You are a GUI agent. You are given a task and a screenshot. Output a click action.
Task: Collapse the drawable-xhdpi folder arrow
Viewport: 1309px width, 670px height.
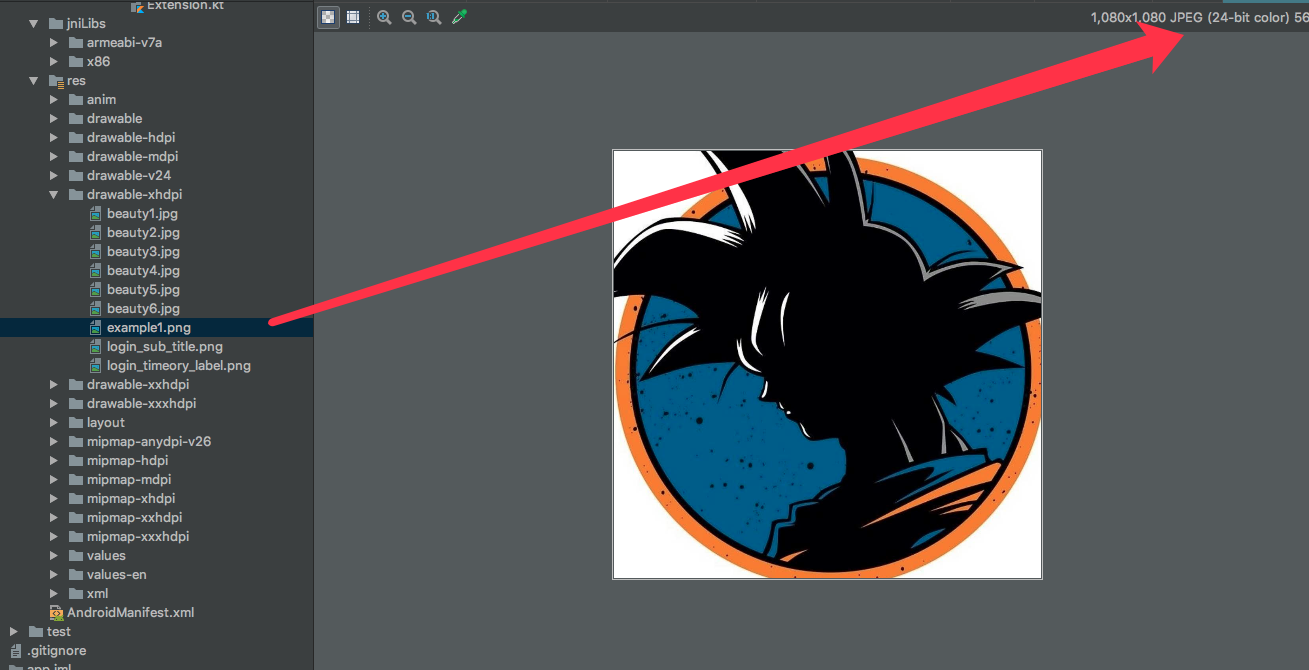tap(54, 194)
